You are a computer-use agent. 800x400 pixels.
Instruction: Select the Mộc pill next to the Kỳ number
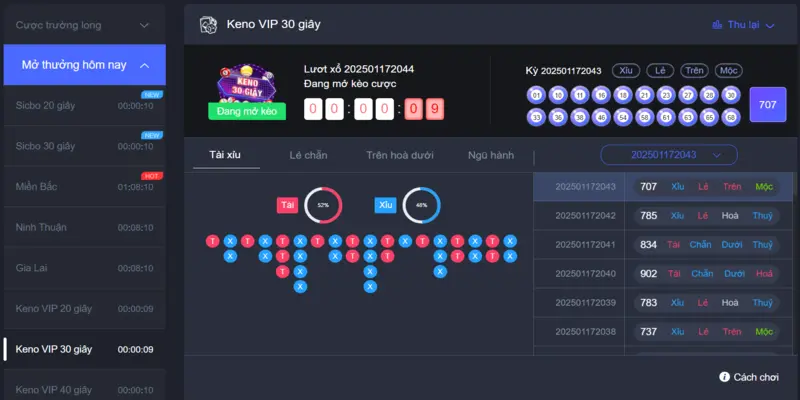(728, 71)
